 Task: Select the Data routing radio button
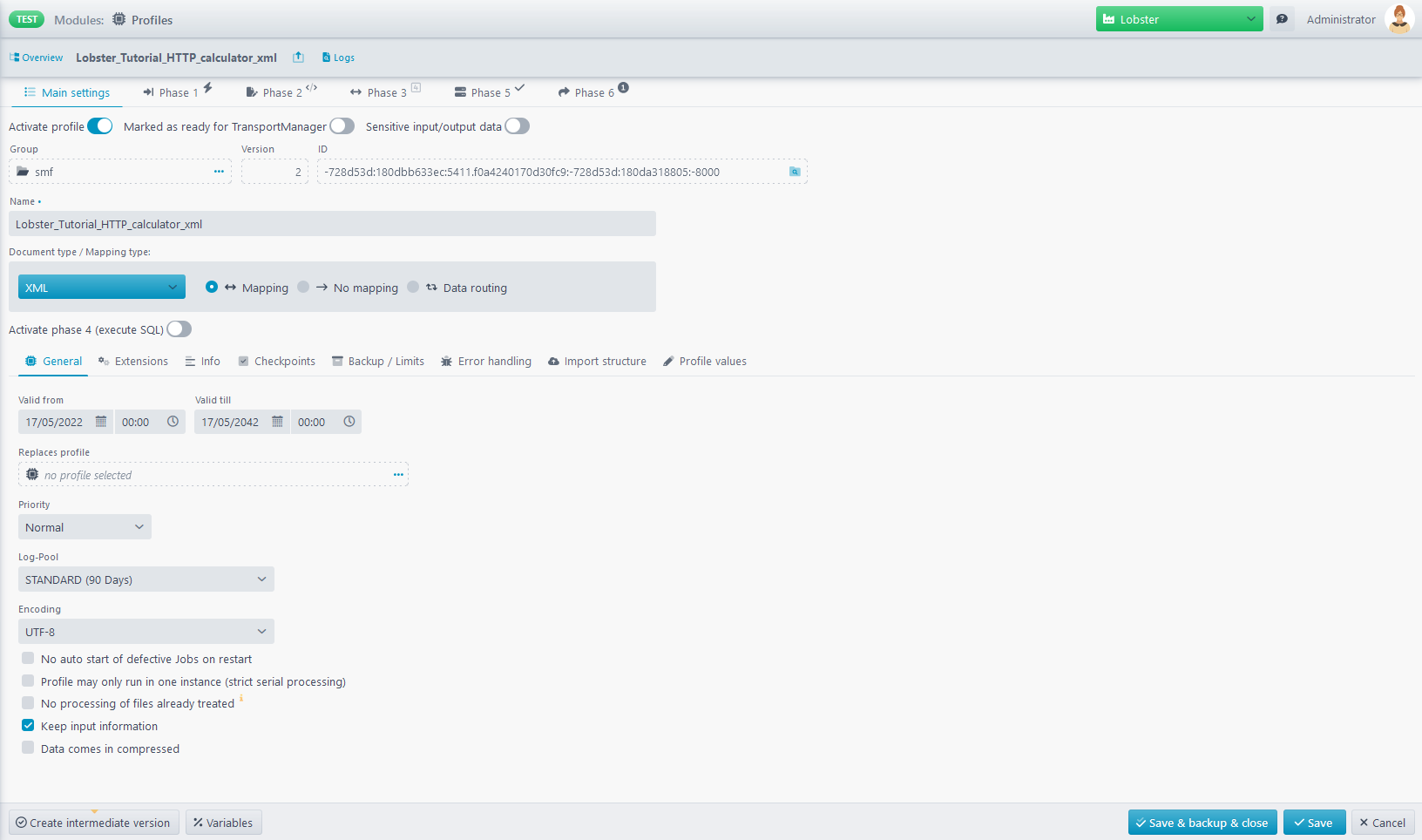click(x=413, y=287)
